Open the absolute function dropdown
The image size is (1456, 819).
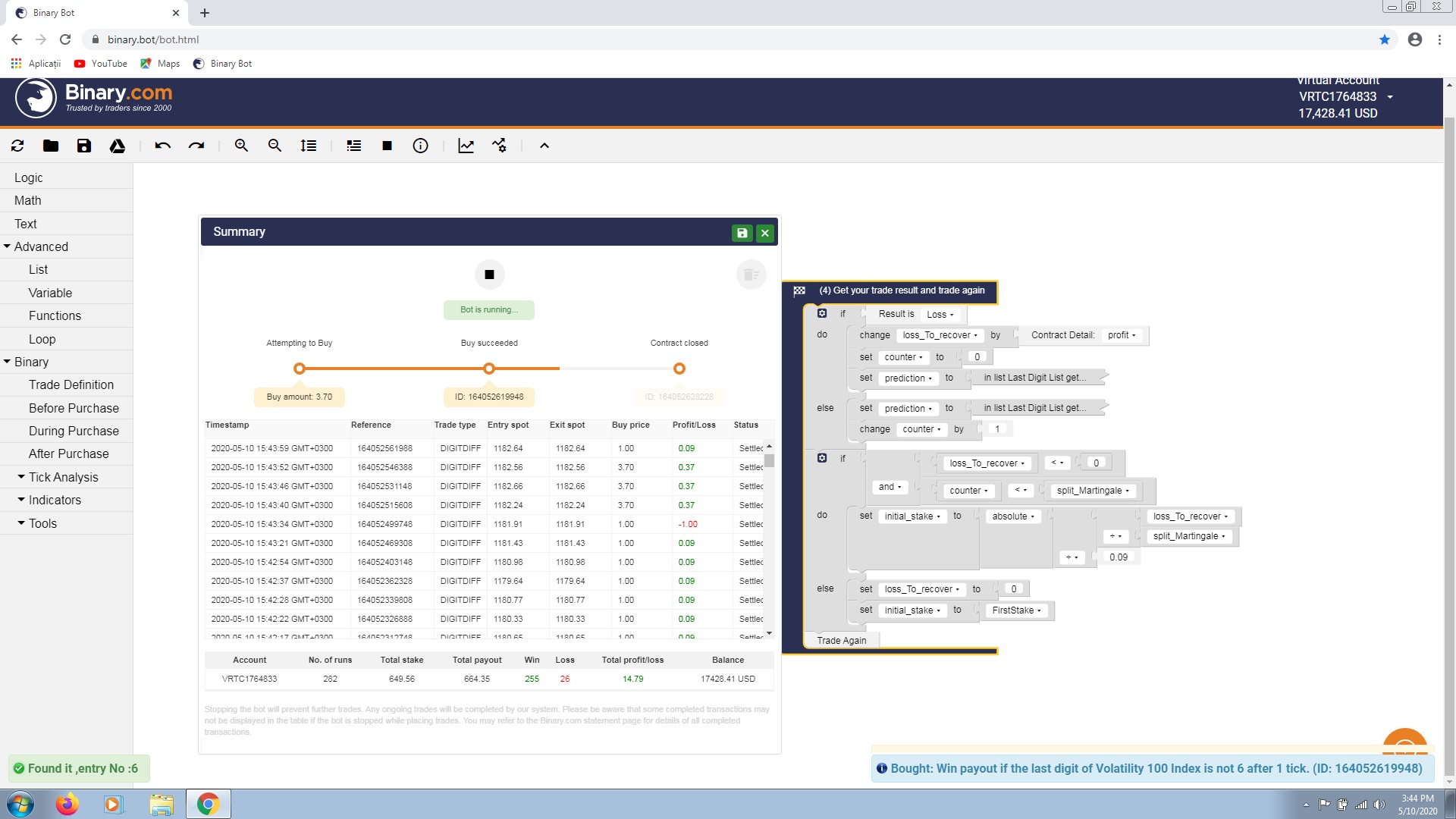[x=1013, y=516]
